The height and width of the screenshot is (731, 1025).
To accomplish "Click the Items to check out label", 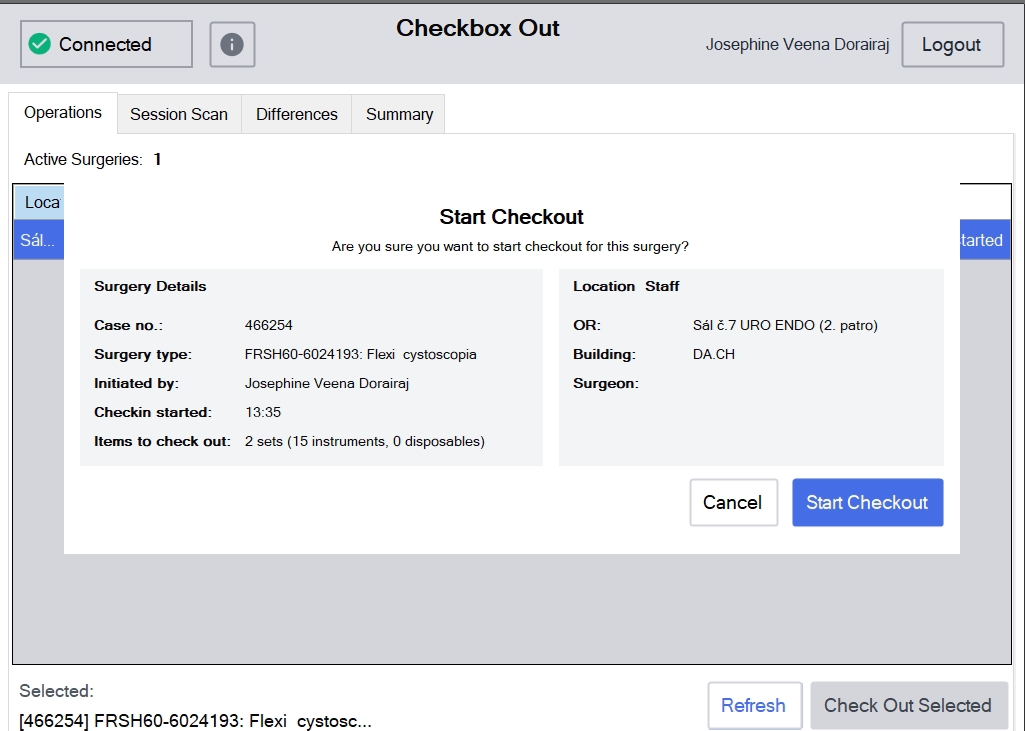I will coord(162,441).
